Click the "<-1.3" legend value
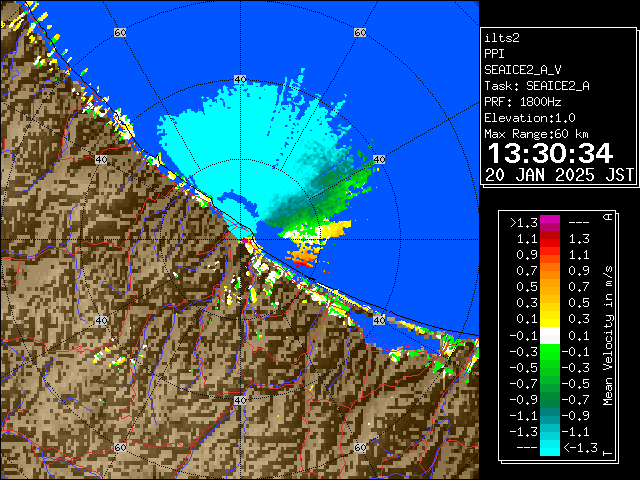640x480 pixels. tap(580, 448)
